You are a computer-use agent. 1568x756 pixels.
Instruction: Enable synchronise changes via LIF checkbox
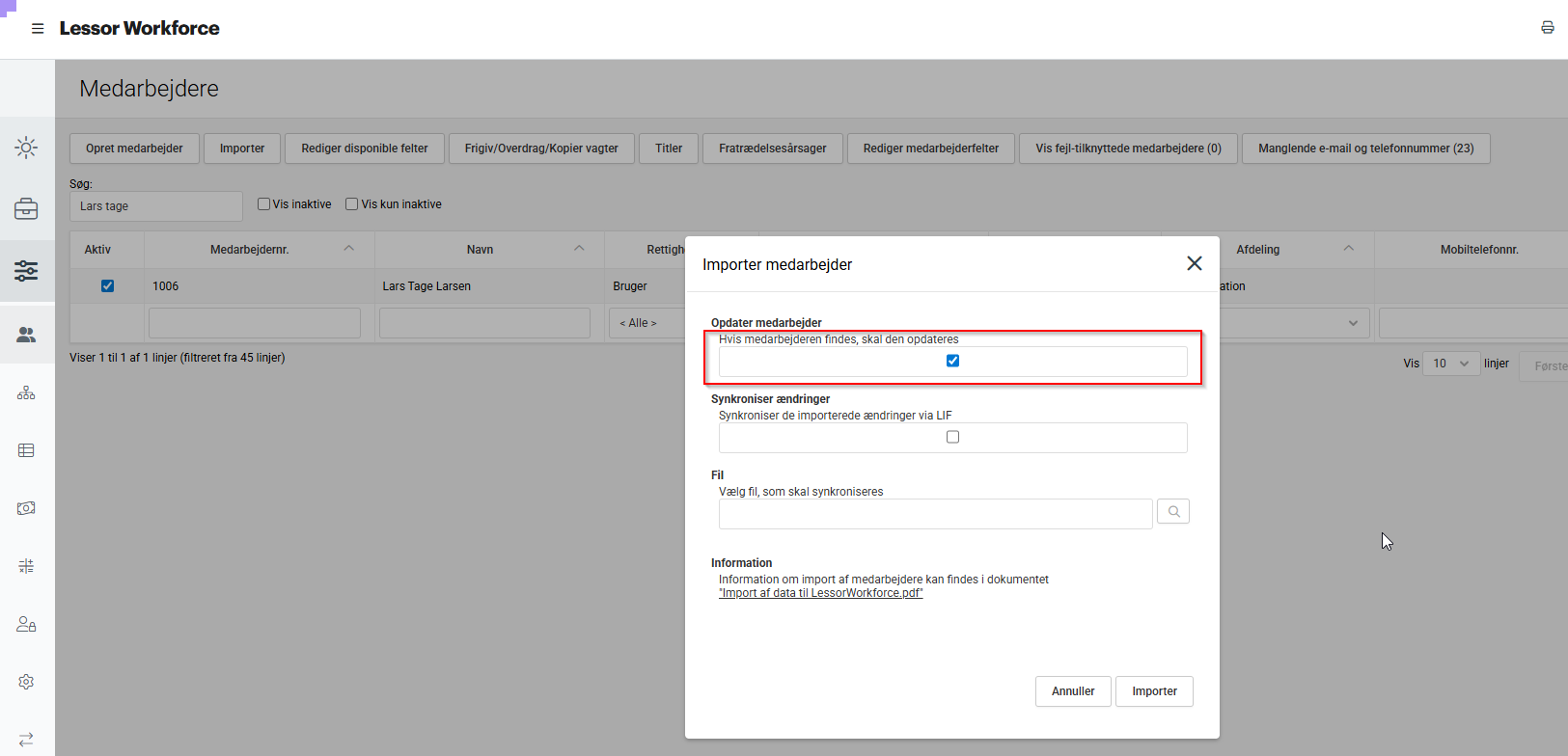coord(952,437)
